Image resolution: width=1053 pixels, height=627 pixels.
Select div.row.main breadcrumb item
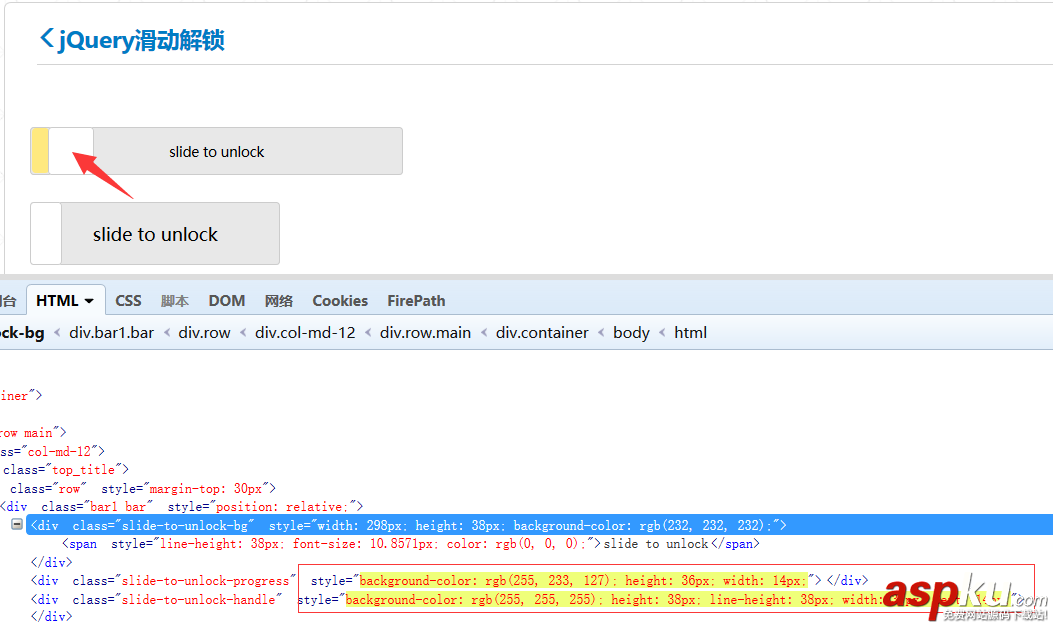click(425, 332)
